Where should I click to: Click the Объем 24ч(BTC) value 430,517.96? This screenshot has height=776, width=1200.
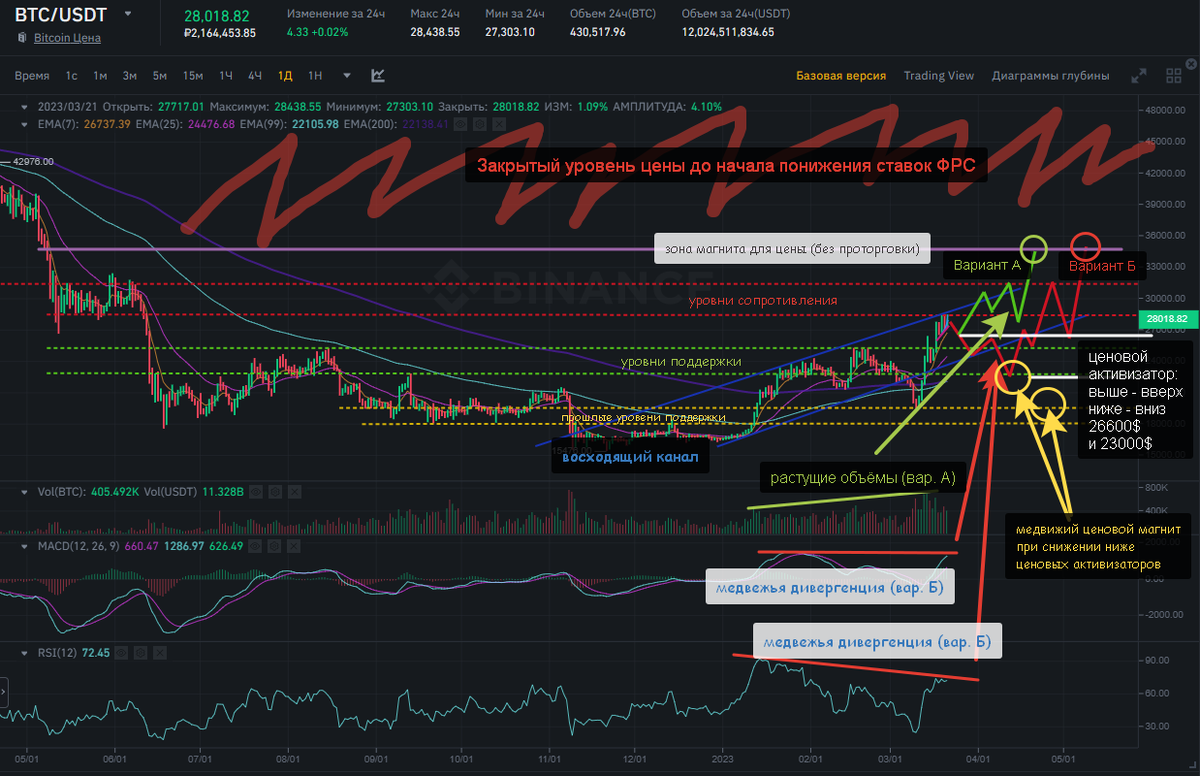597,32
